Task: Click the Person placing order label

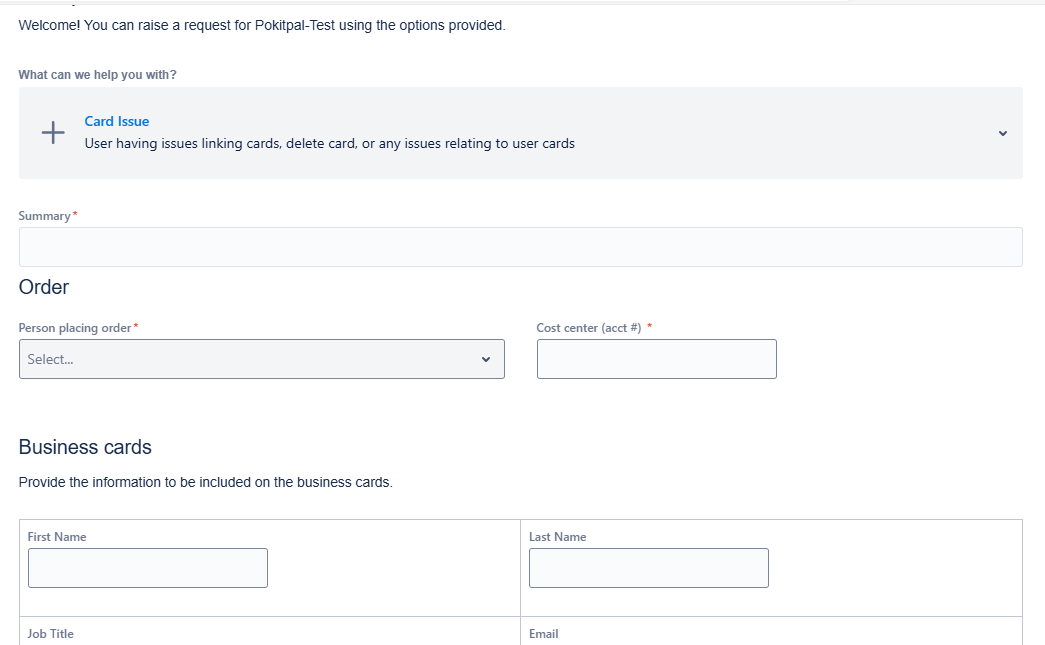Action: pyautogui.click(x=75, y=328)
